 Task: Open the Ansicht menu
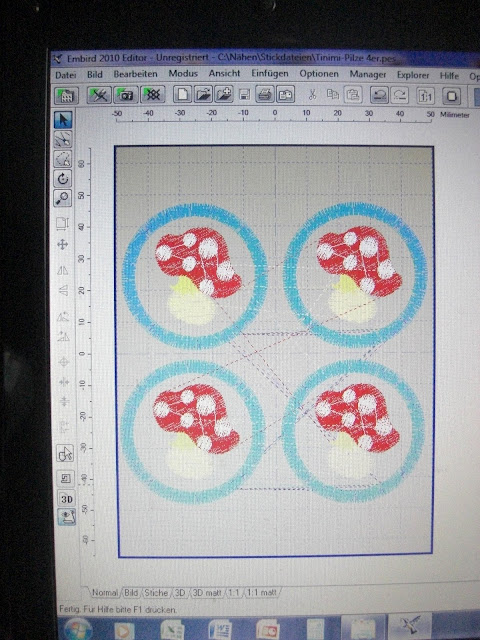(224, 73)
